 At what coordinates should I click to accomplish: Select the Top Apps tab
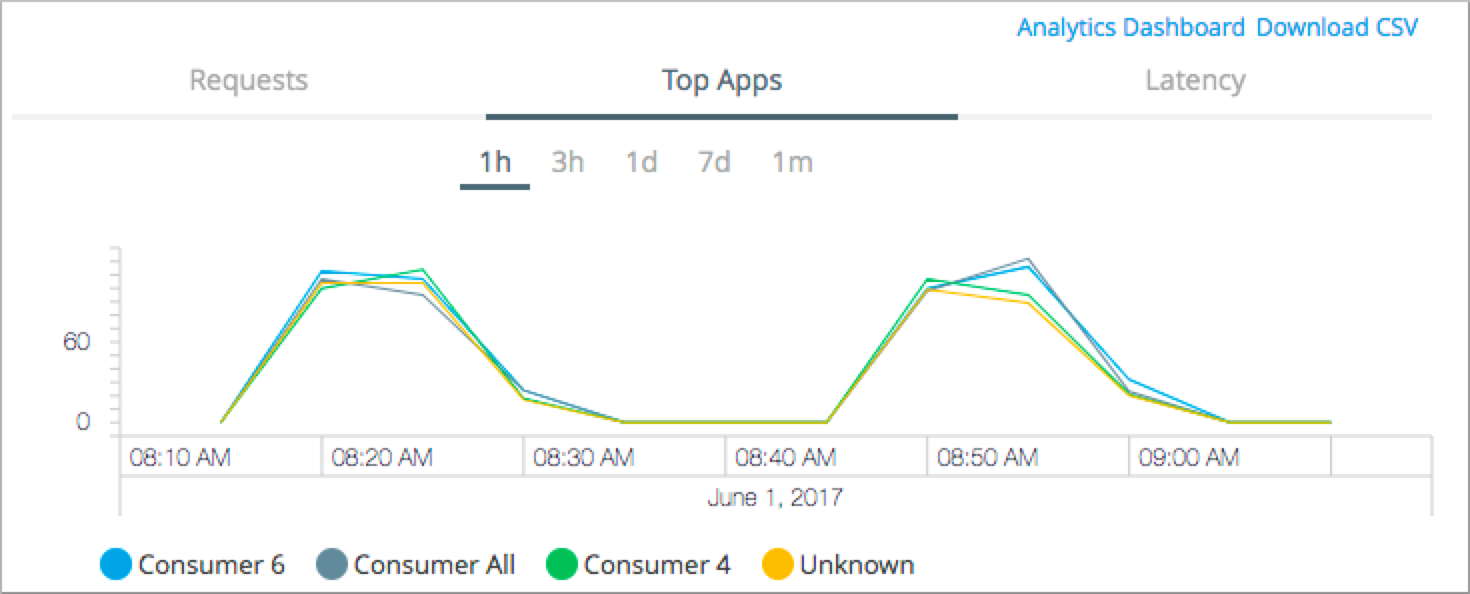(x=721, y=81)
